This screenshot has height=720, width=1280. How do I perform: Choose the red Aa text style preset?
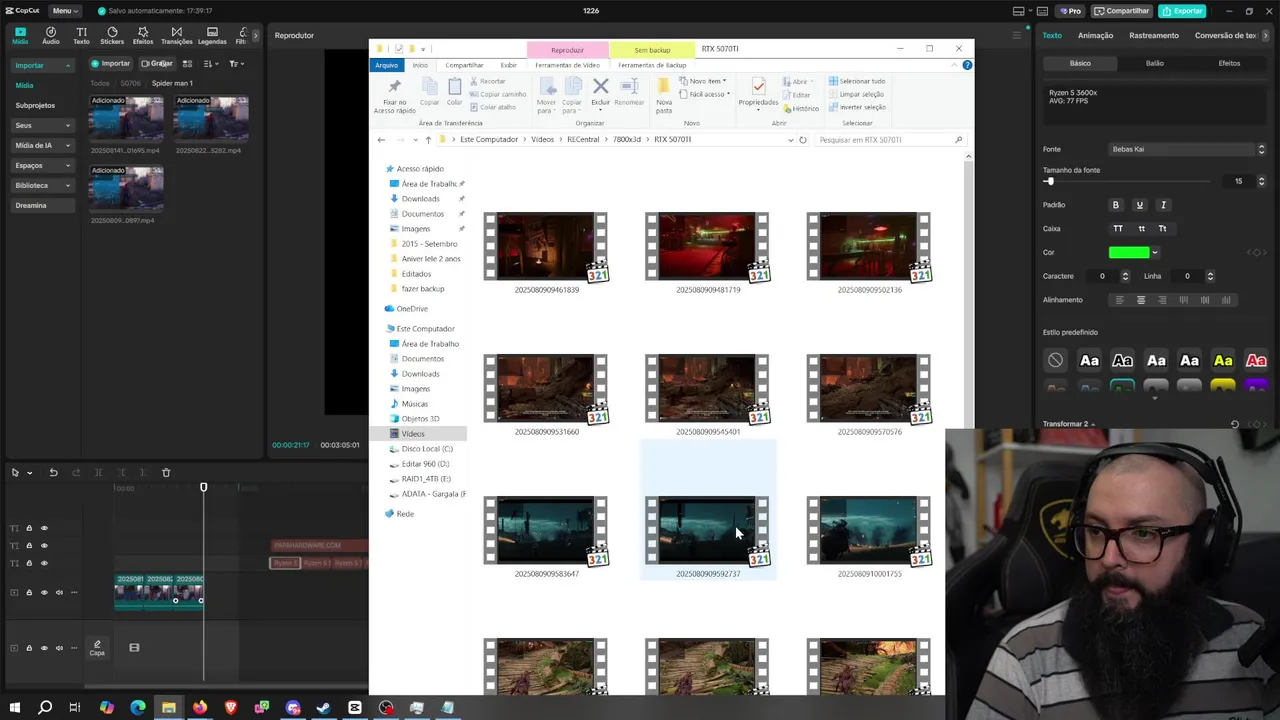point(1256,360)
